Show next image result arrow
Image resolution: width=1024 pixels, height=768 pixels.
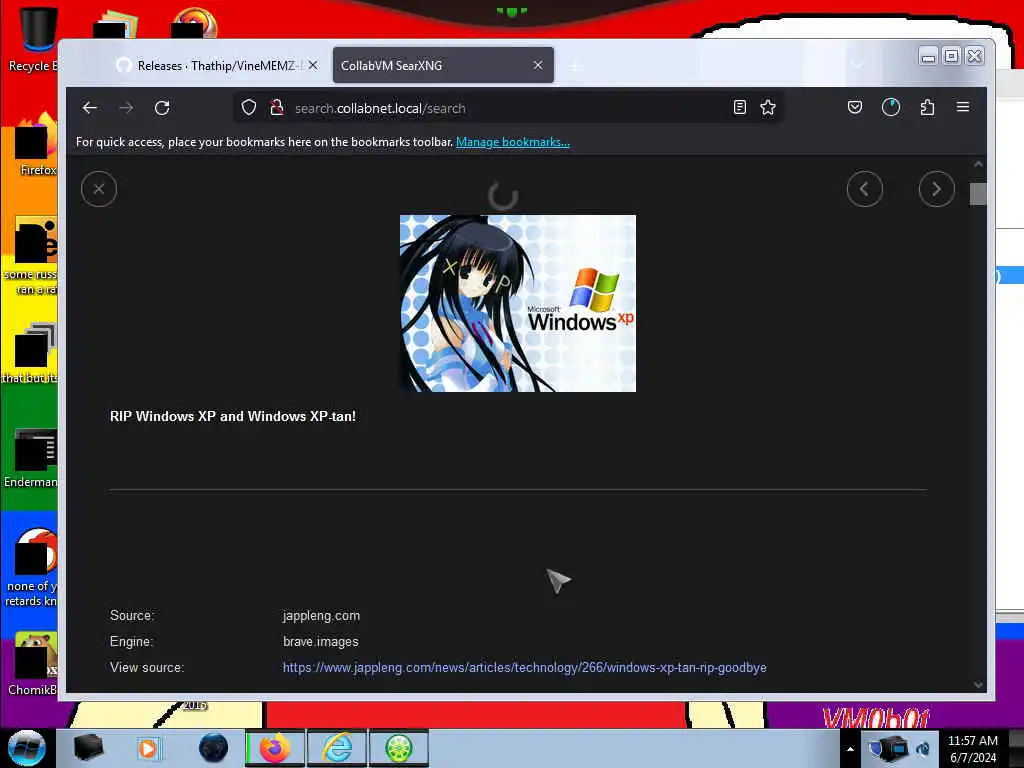tap(936, 189)
